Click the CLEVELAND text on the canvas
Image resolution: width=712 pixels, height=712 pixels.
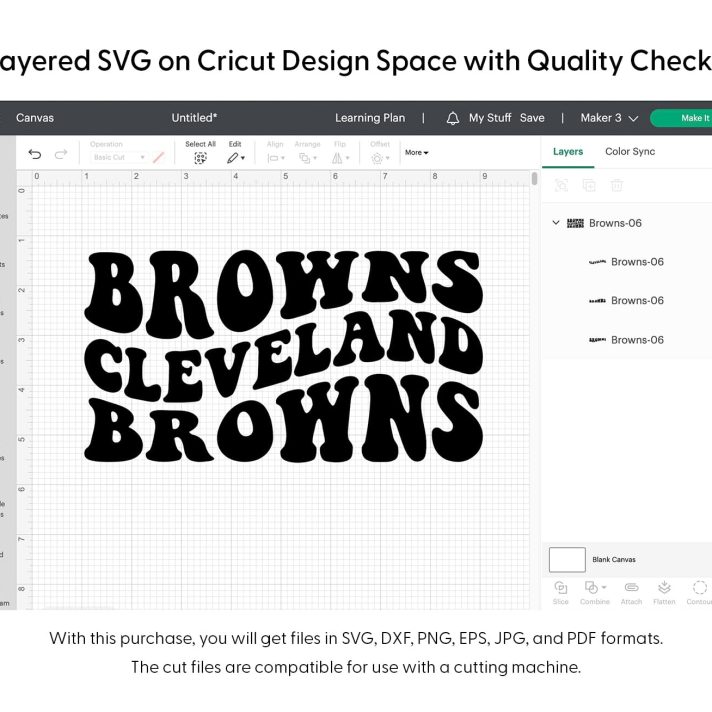point(283,356)
